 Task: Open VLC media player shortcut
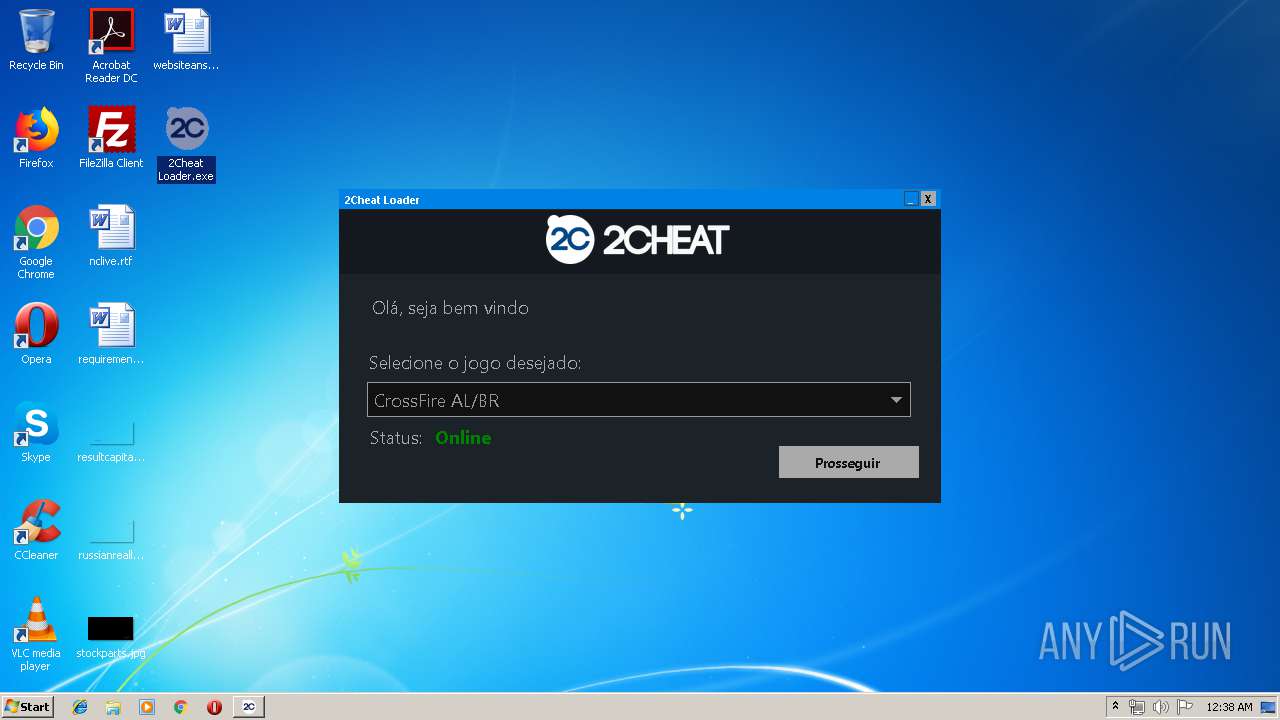pos(36,634)
